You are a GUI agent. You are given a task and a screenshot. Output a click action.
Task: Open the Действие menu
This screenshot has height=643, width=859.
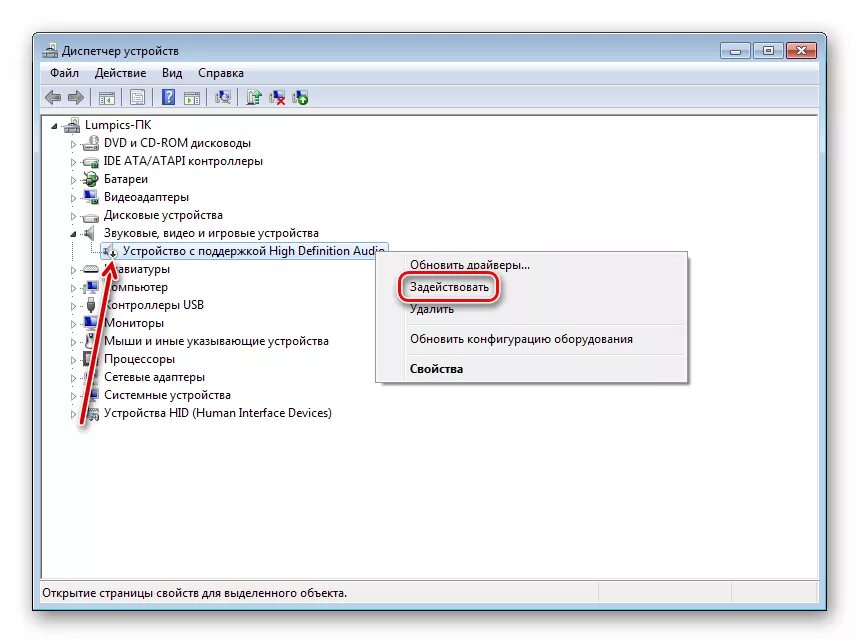121,73
